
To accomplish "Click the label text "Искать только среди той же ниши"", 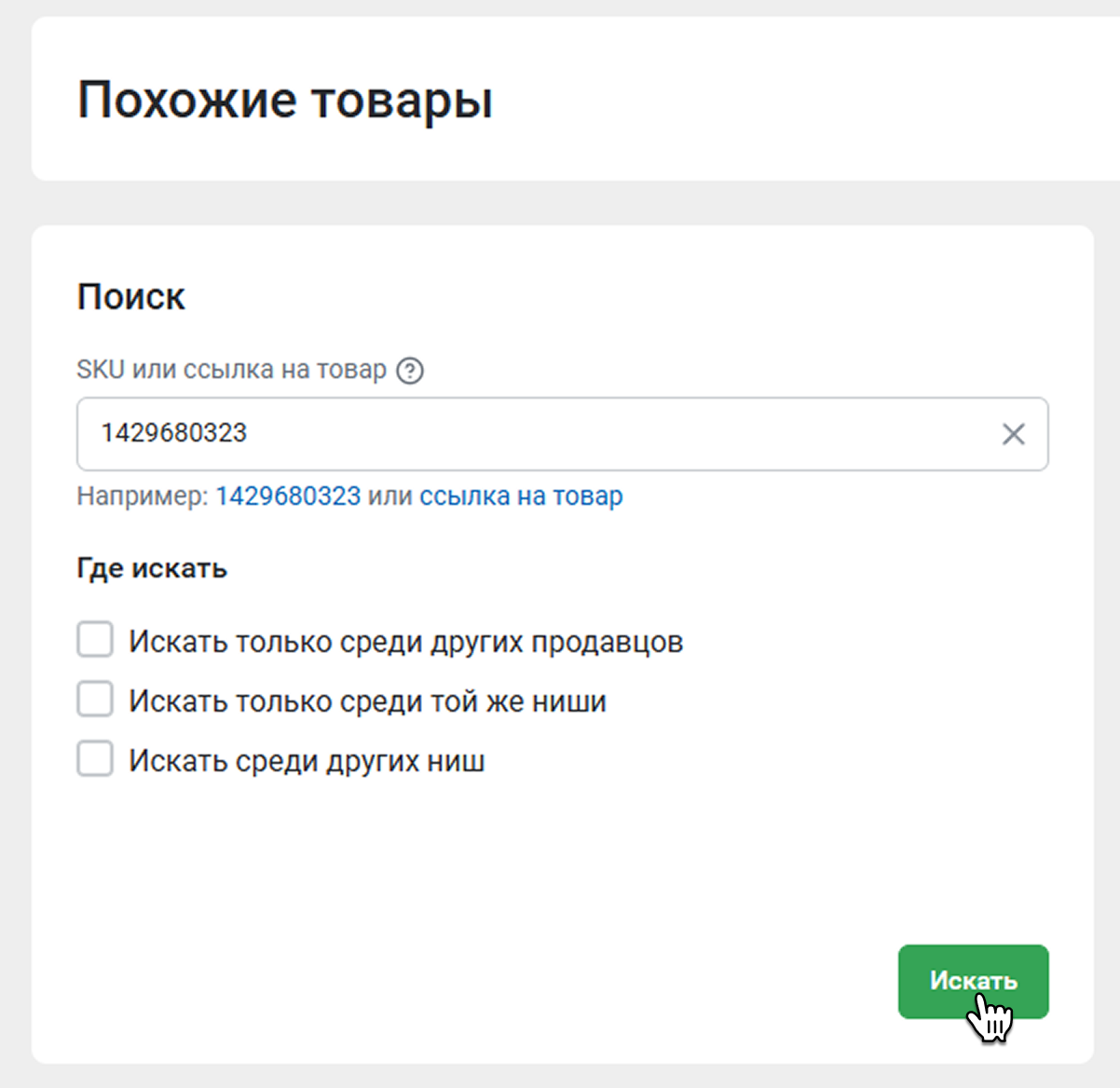I will pyautogui.click(x=367, y=701).
